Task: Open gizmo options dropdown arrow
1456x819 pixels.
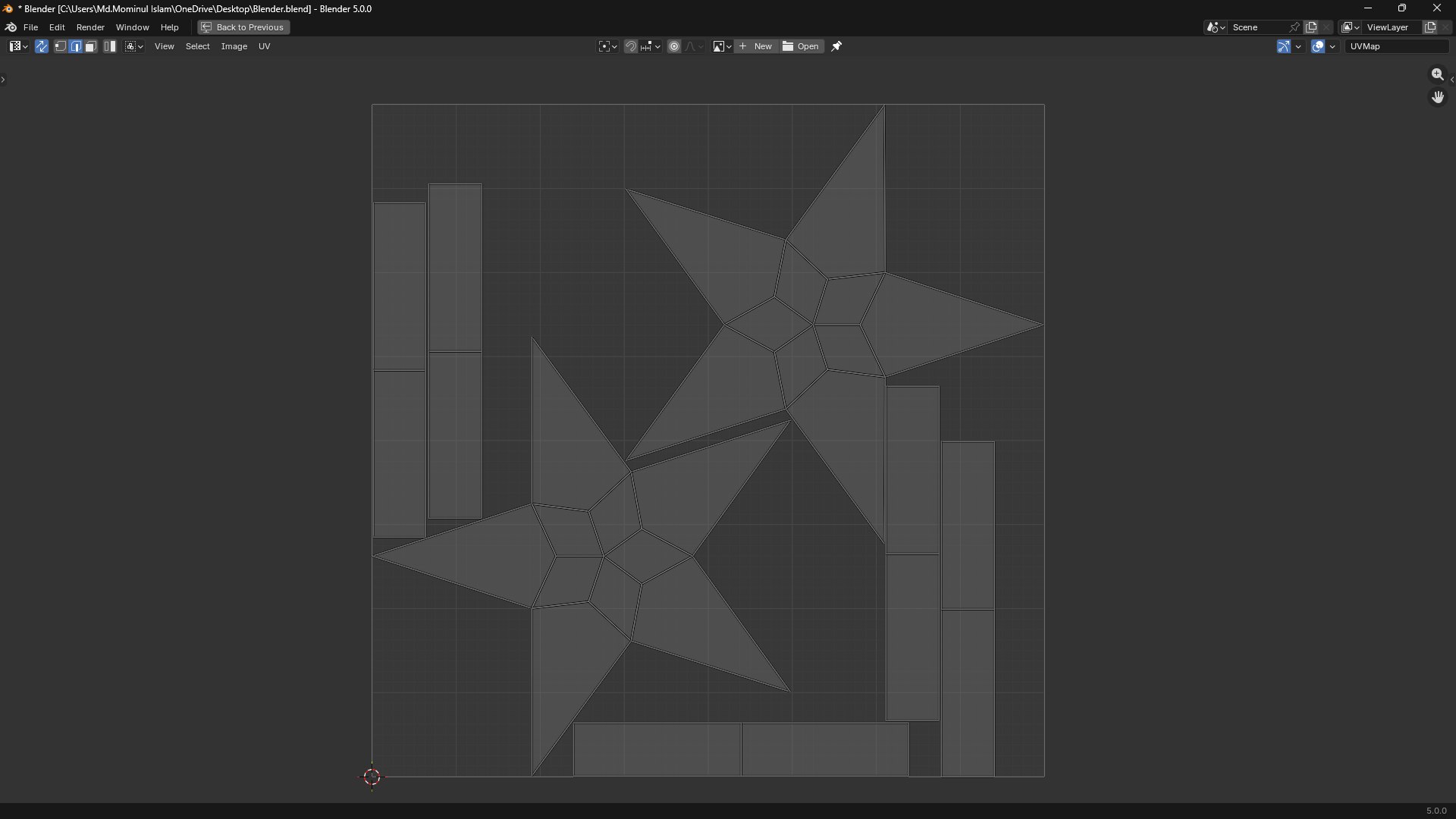Action: click(x=1298, y=46)
